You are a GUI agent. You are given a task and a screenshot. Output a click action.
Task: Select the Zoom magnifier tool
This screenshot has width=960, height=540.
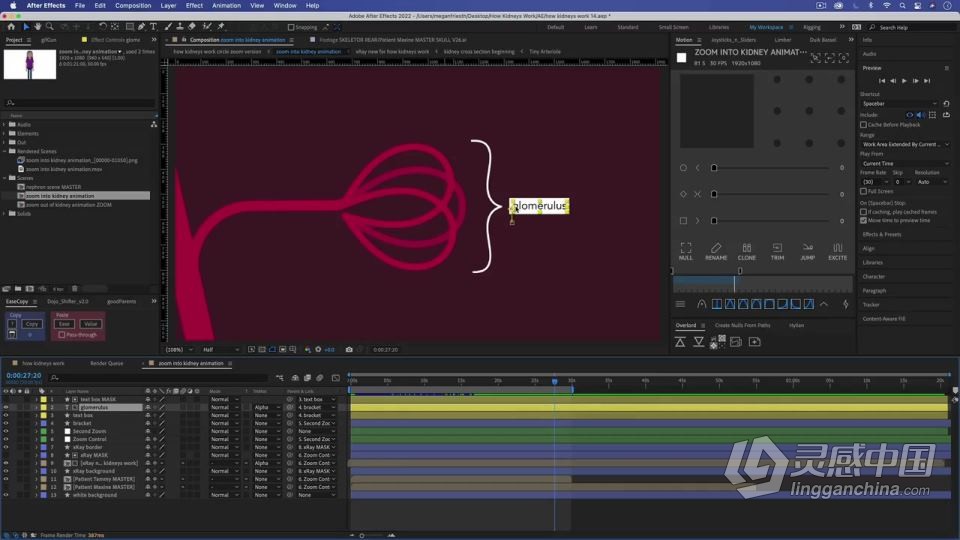coord(50,27)
